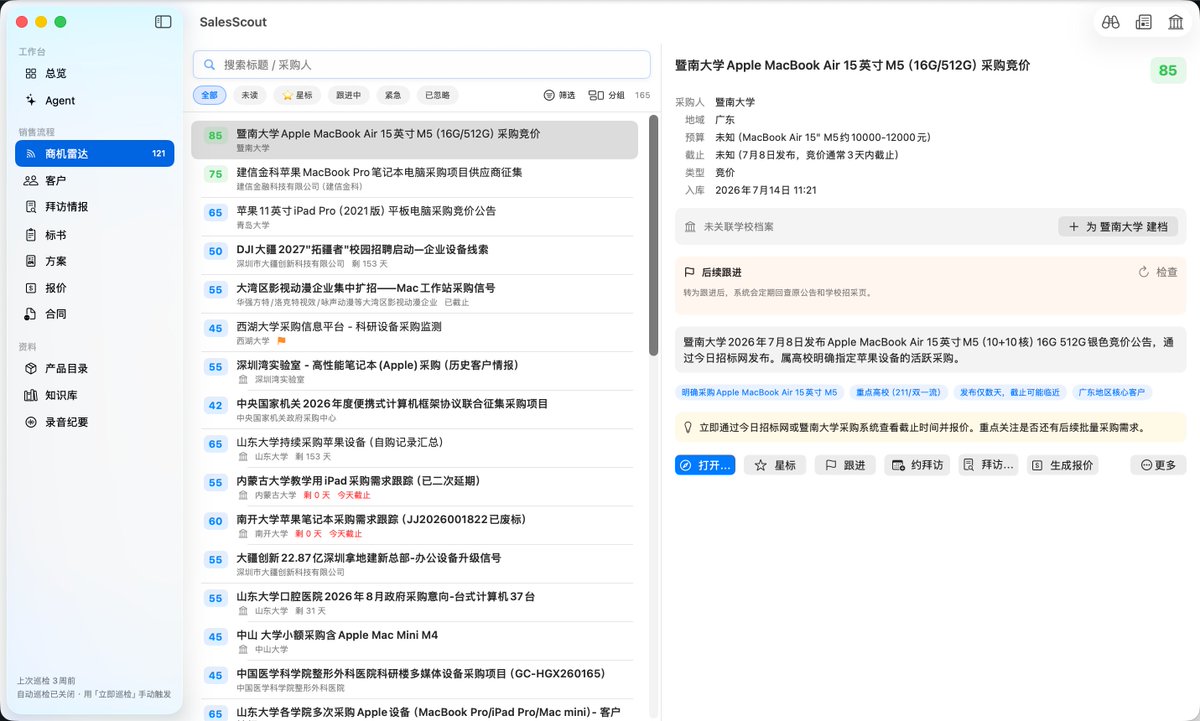Select the 深圳湾实验室 高性能笔记本 row

(414, 372)
